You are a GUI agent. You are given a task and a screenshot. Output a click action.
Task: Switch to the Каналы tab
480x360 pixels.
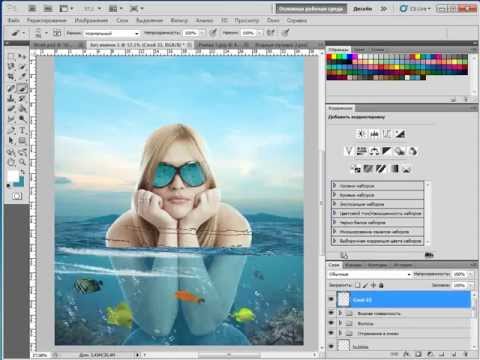(354, 265)
